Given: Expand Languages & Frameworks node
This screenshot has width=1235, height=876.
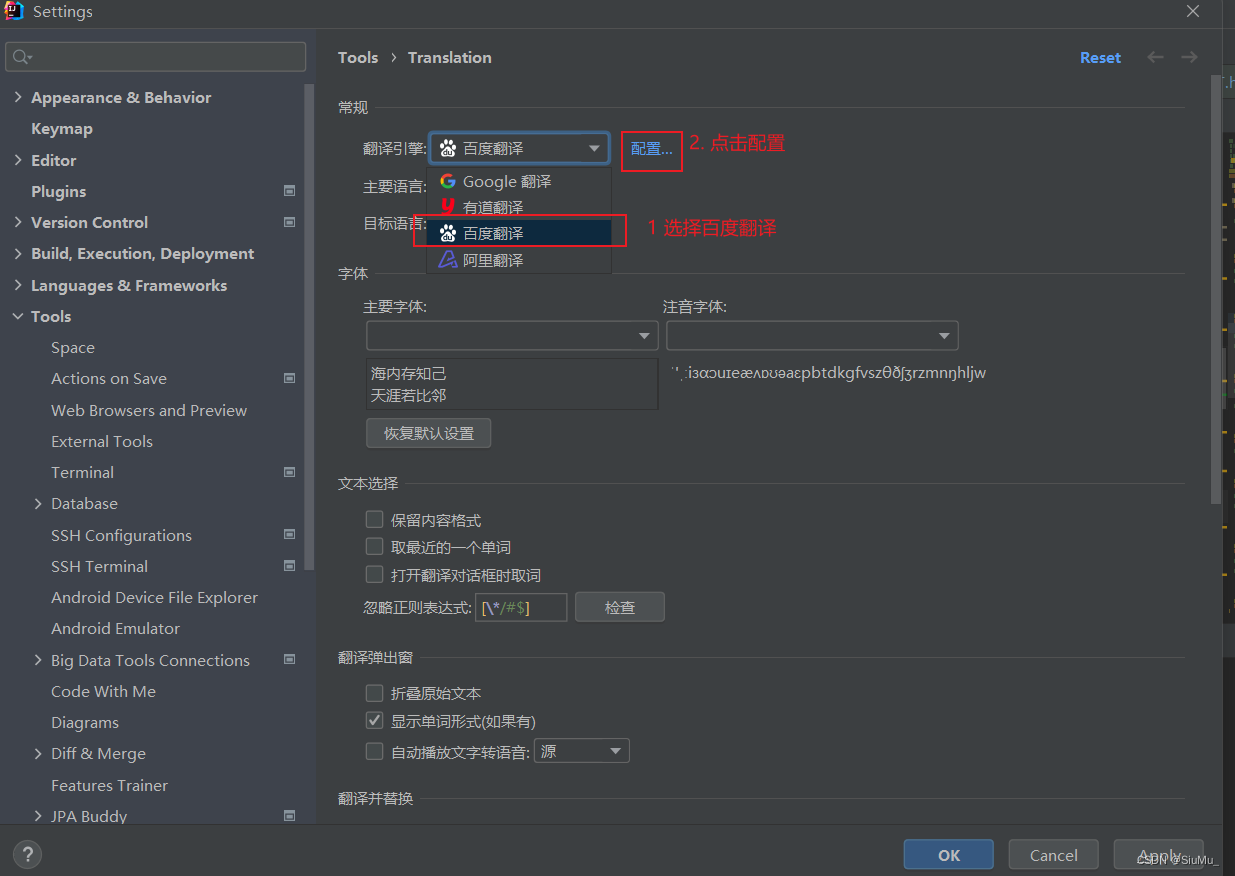Looking at the screenshot, I should click(x=18, y=285).
